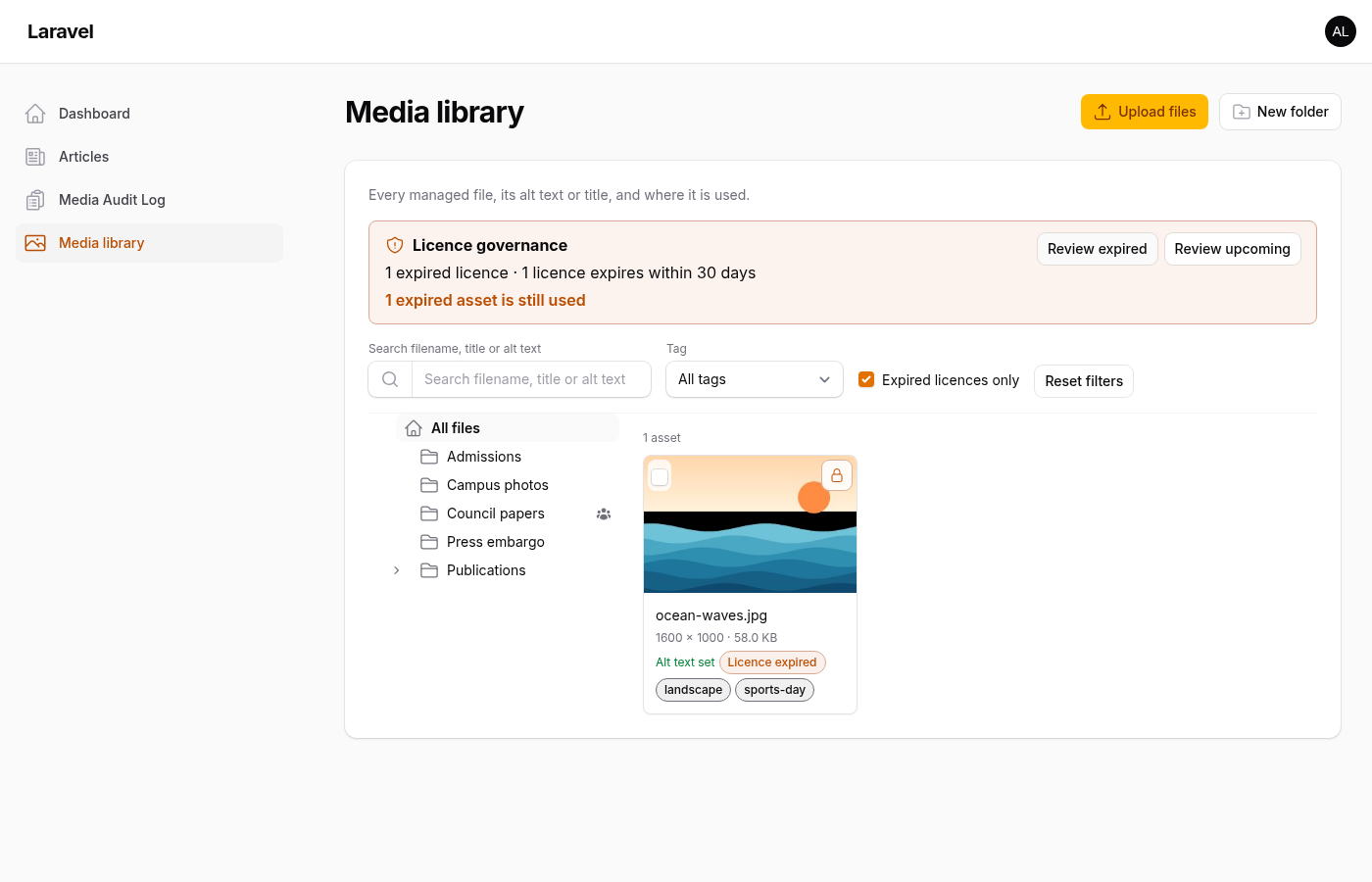This screenshot has height=882, width=1372.
Task: Click the Dashboard home icon in sidebar
Action: (x=35, y=114)
